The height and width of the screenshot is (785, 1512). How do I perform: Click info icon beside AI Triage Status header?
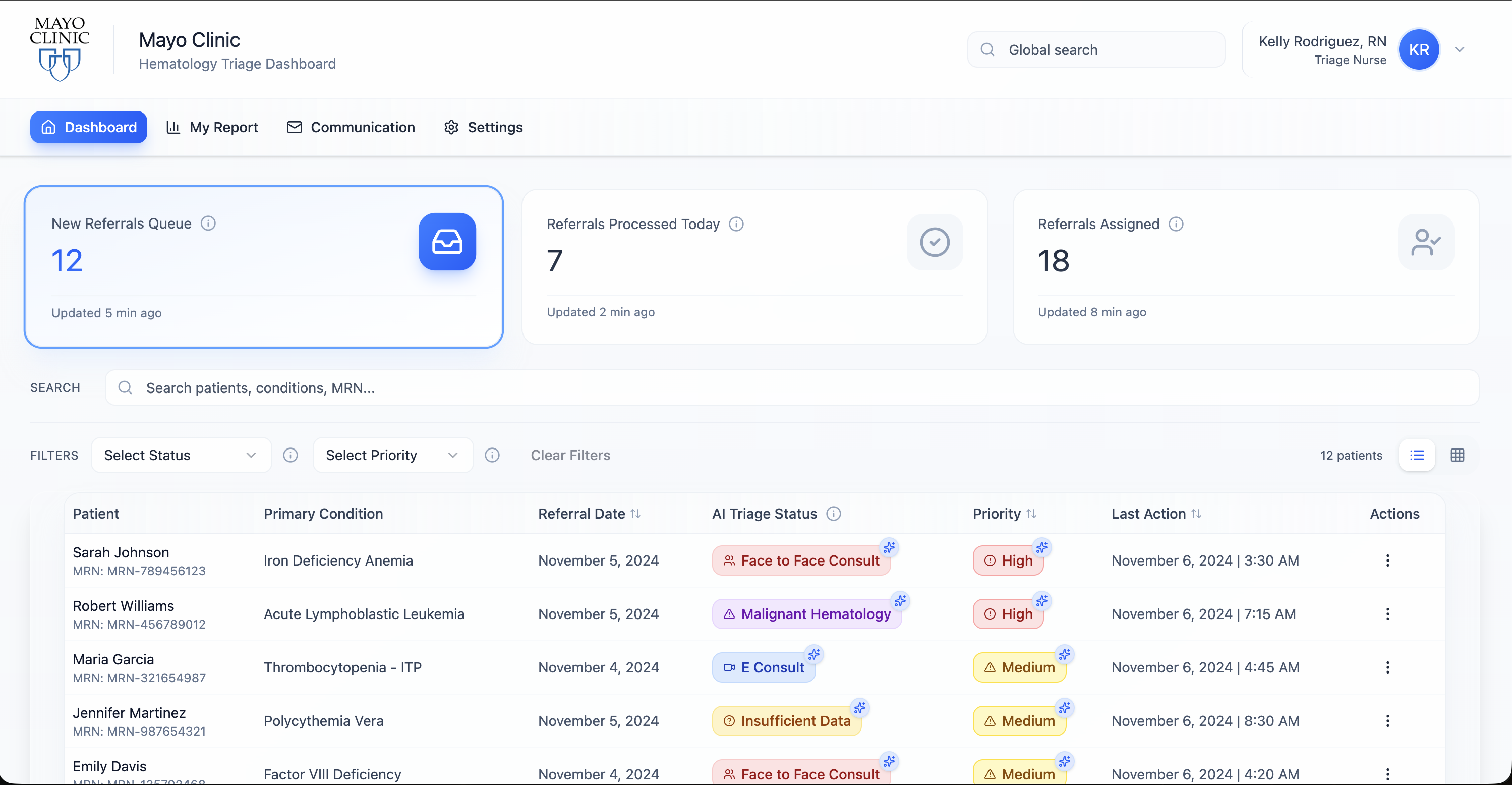click(833, 513)
